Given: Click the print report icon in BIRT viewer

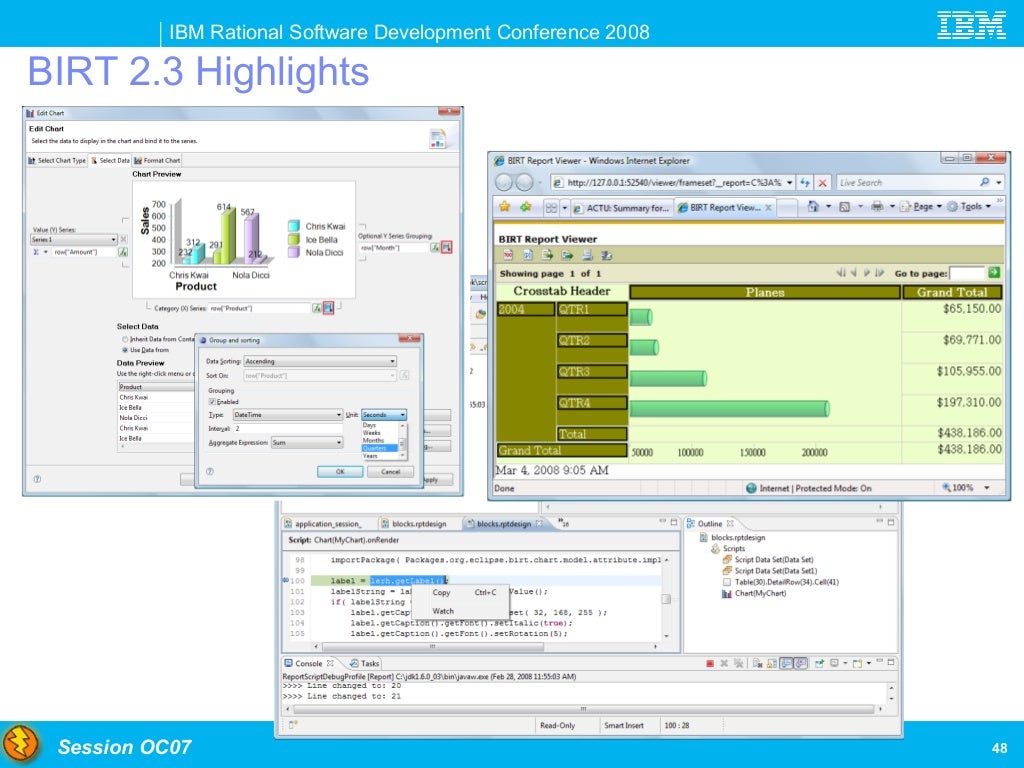Looking at the screenshot, I should coord(588,255).
